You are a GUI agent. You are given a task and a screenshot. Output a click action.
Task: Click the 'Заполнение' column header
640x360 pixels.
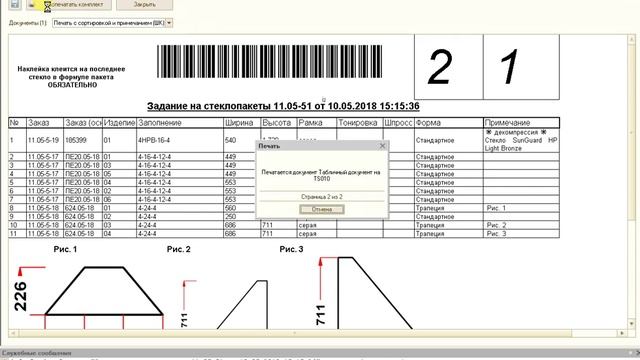pyautogui.click(x=180, y=122)
